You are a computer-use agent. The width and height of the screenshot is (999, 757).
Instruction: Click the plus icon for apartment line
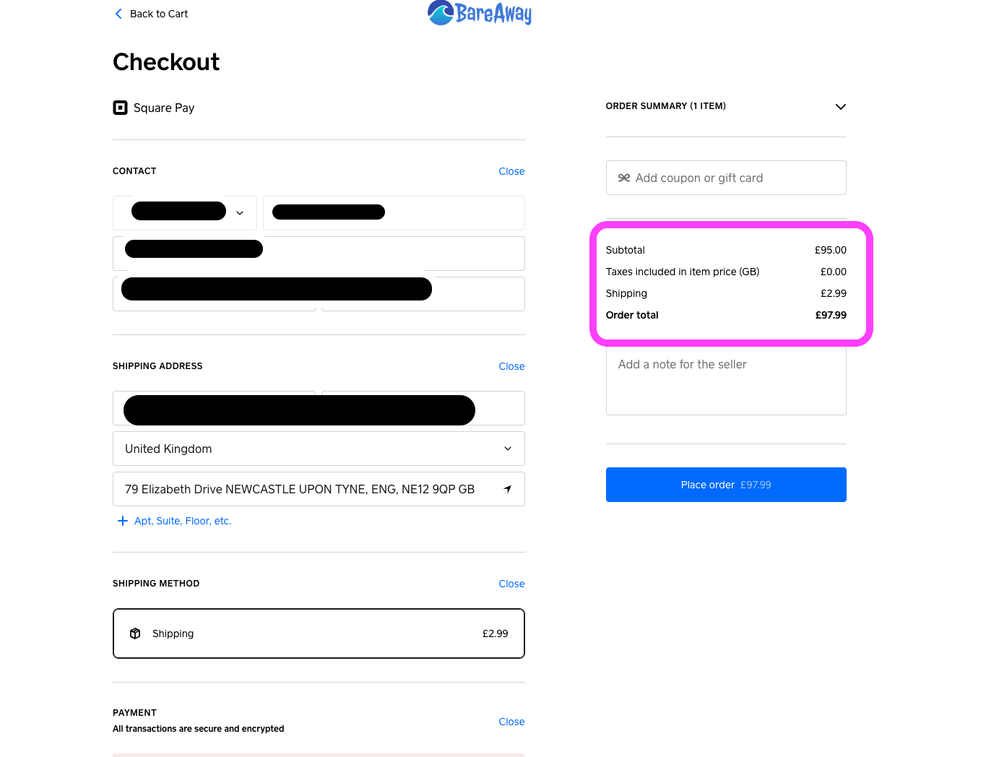click(x=123, y=521)
